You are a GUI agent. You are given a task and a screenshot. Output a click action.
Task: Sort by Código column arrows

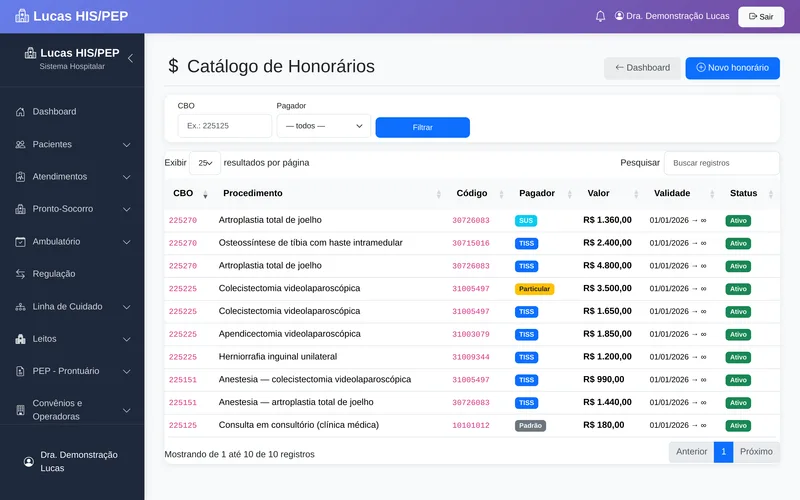point(502,194)
